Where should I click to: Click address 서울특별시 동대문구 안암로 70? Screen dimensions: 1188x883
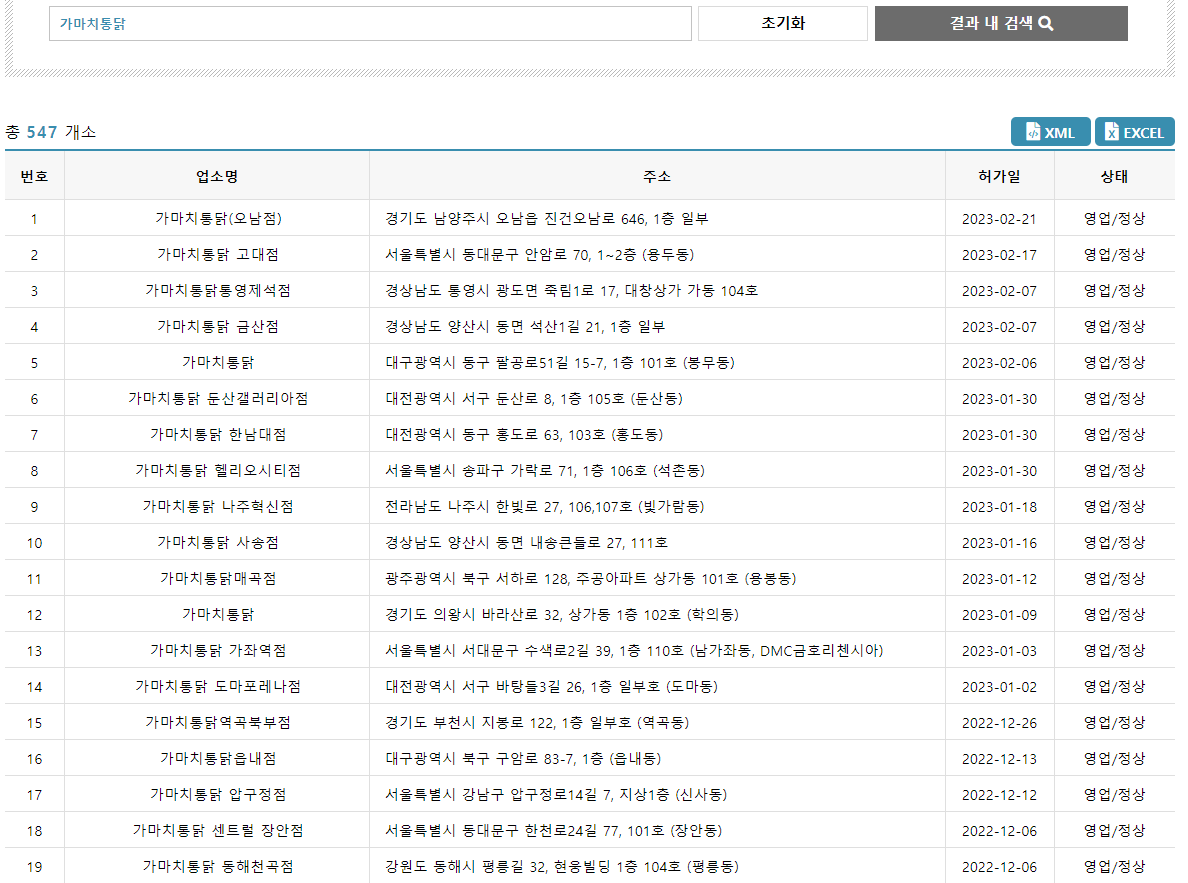539,255
